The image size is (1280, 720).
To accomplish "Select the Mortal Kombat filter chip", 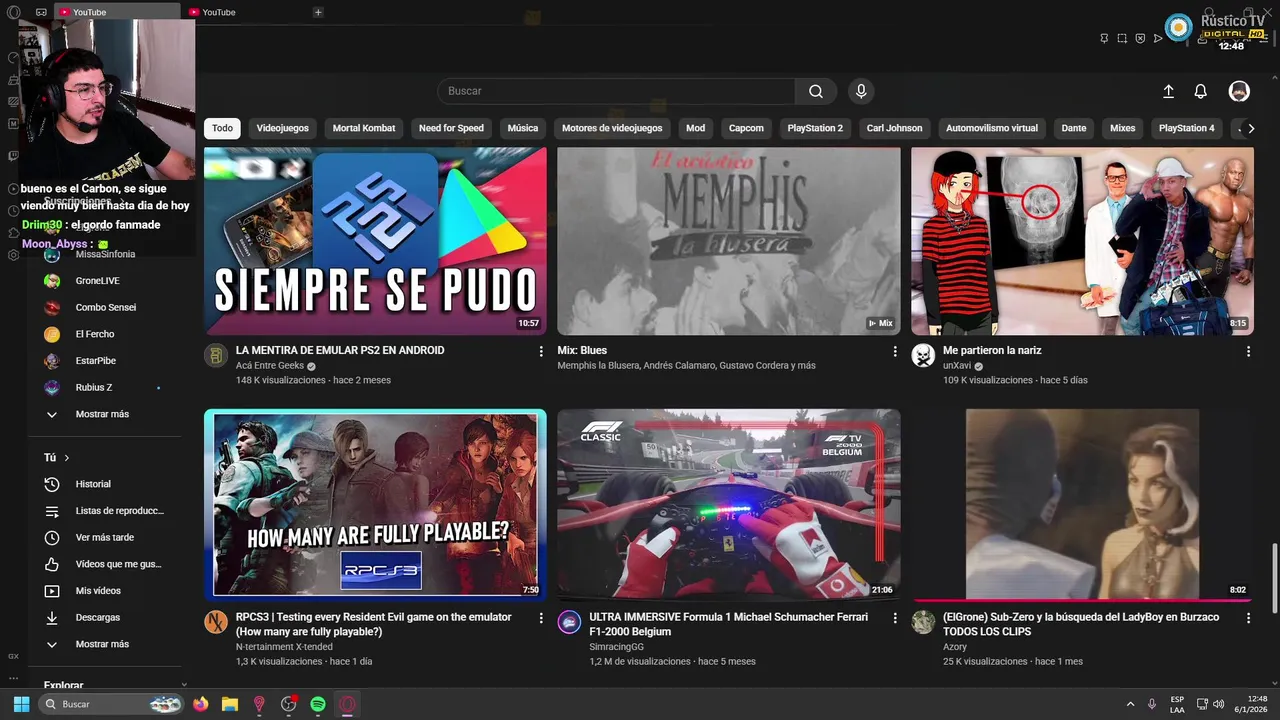I will [364, 128].
